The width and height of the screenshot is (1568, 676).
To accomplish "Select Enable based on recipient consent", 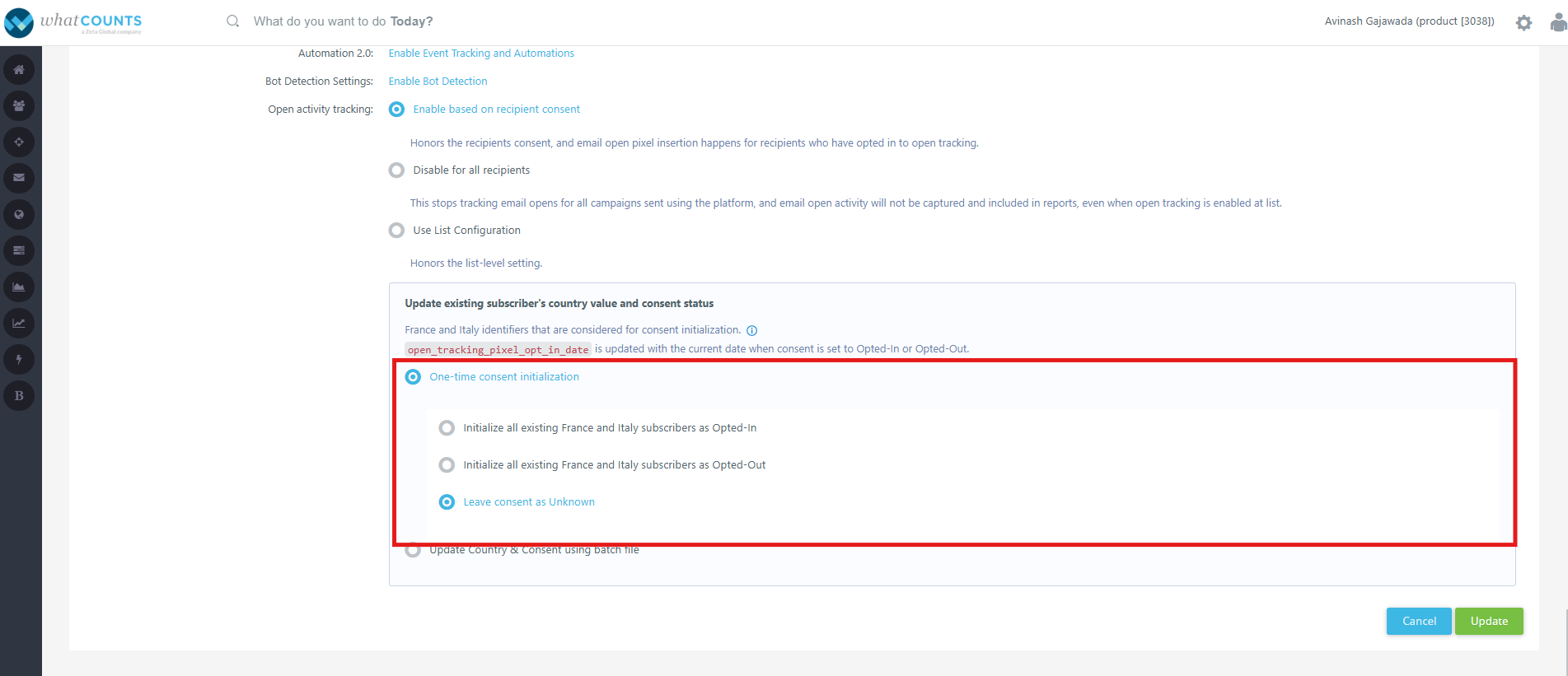I will (x=396, y=110).
